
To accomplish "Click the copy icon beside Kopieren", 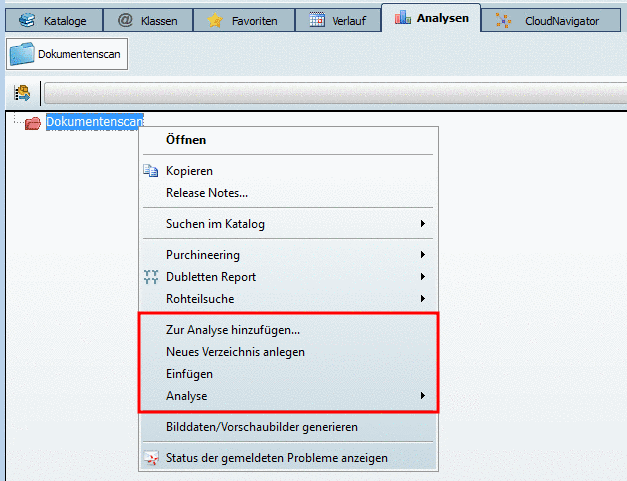I will pyautogui.click(x=151, y=171).
